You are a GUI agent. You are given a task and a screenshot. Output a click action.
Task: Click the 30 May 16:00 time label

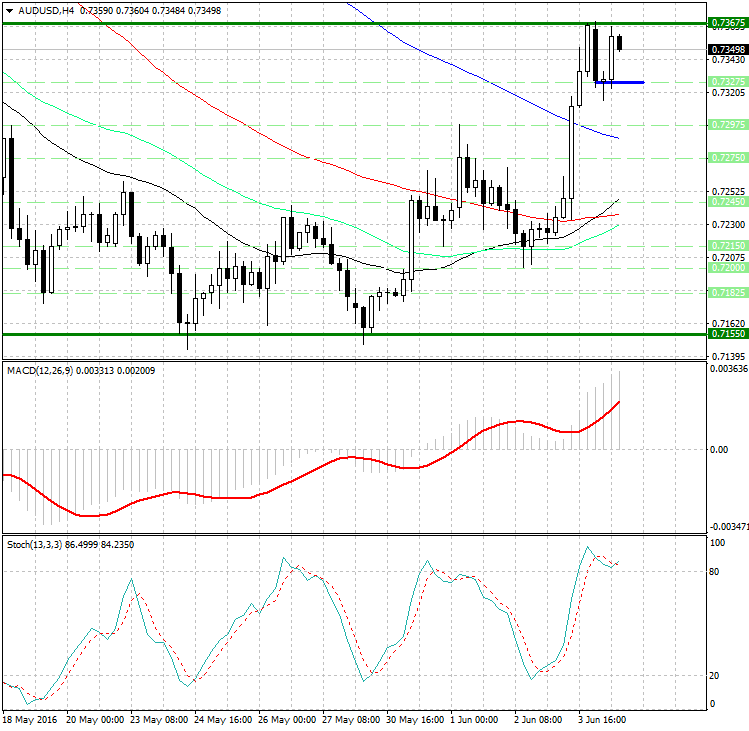(415, 720)
